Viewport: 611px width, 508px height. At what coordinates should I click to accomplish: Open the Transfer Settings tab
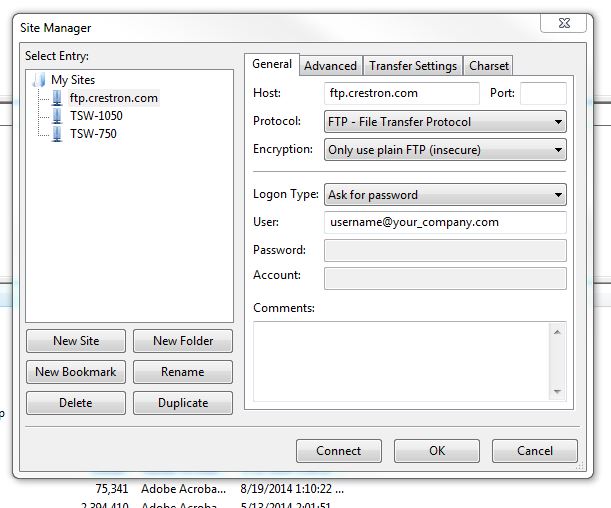412,66
